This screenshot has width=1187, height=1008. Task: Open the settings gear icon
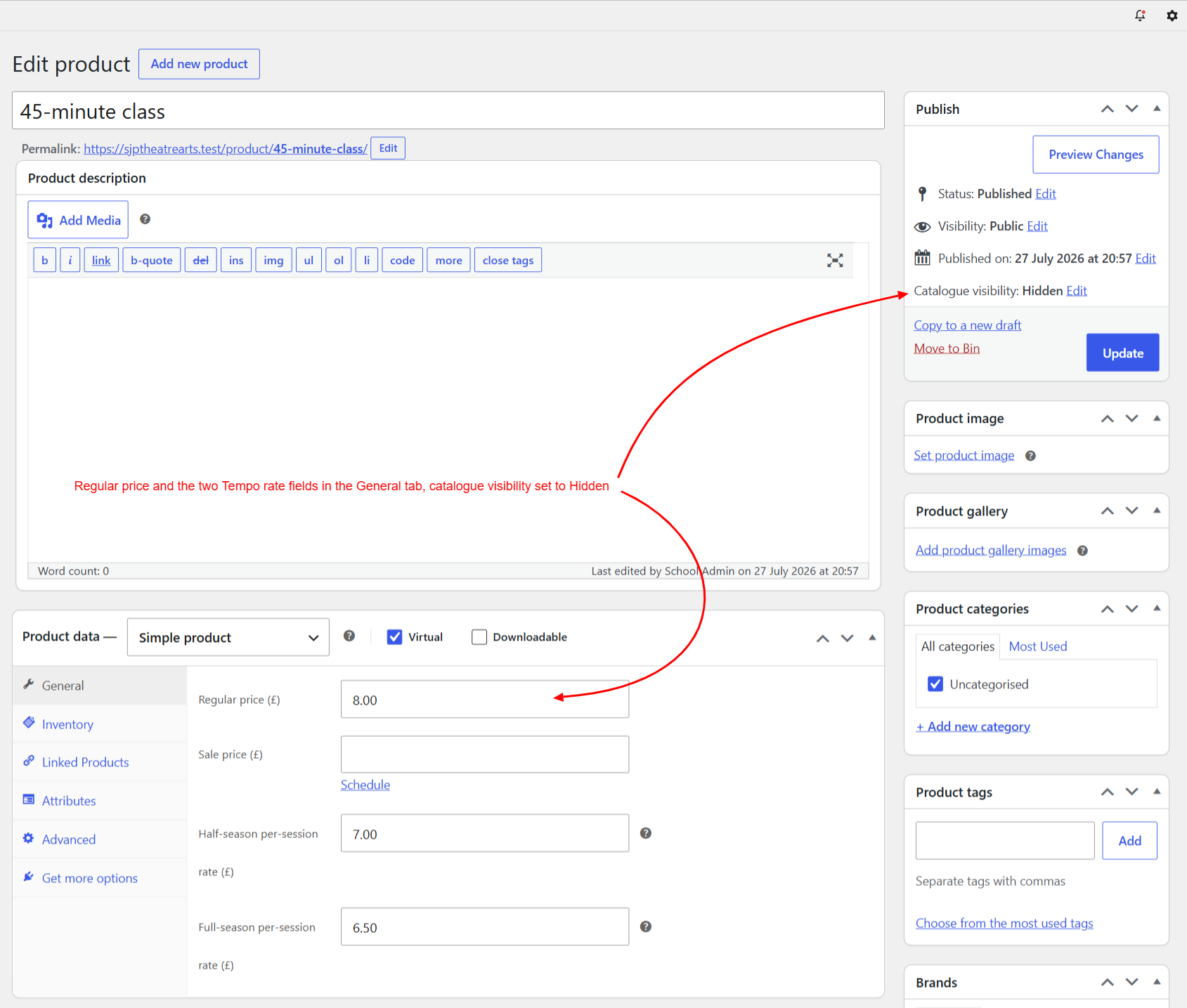pyautogui.click(x=1172, y=15)
